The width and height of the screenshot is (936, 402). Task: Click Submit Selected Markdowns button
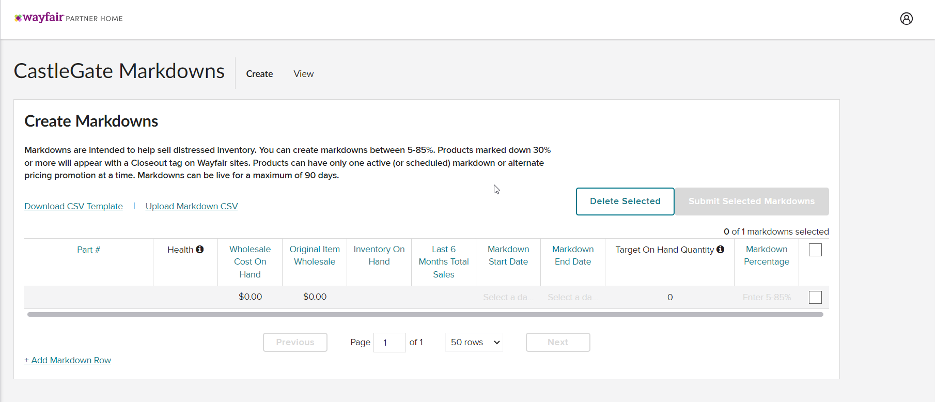click(x=752, y=201)
